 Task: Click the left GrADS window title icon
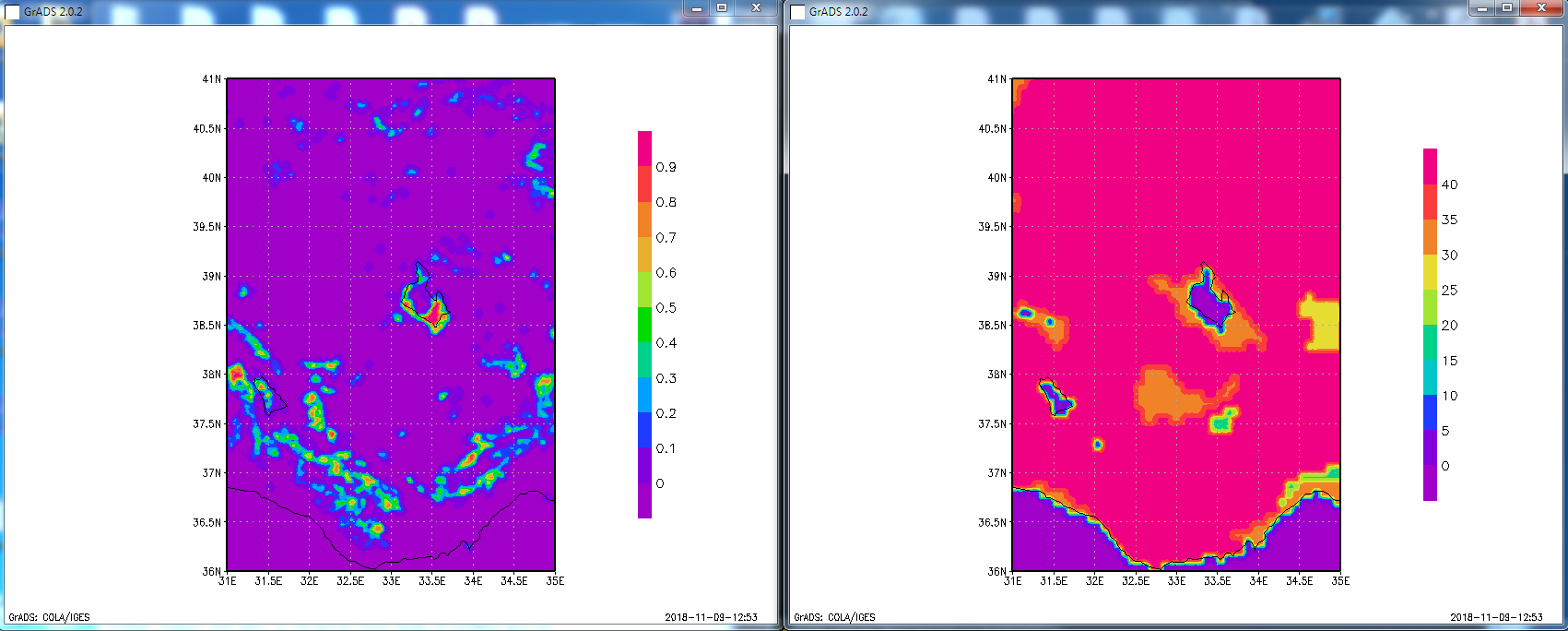[12, 12]
